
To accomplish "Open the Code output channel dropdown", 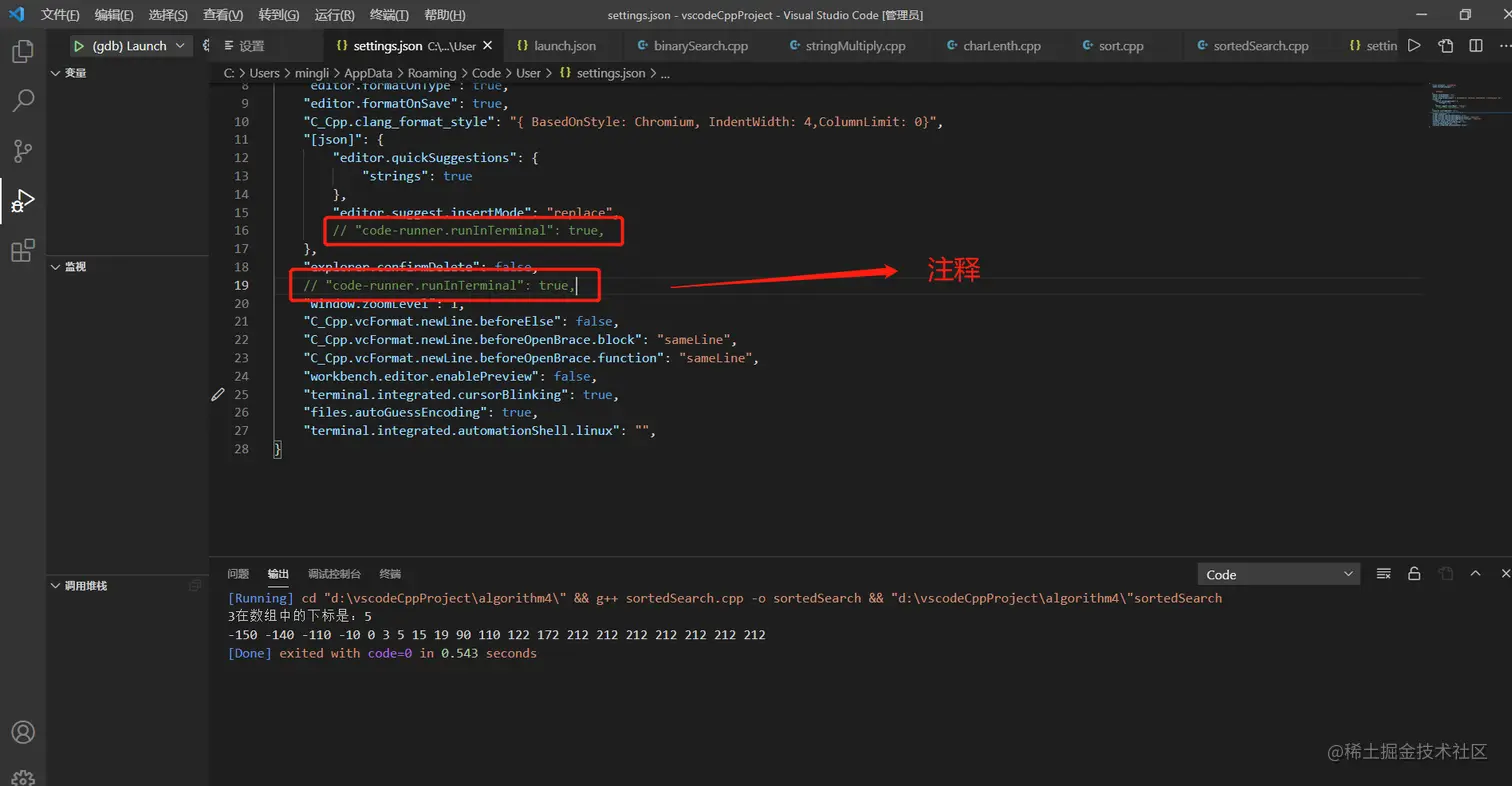I will [1279, 574].
